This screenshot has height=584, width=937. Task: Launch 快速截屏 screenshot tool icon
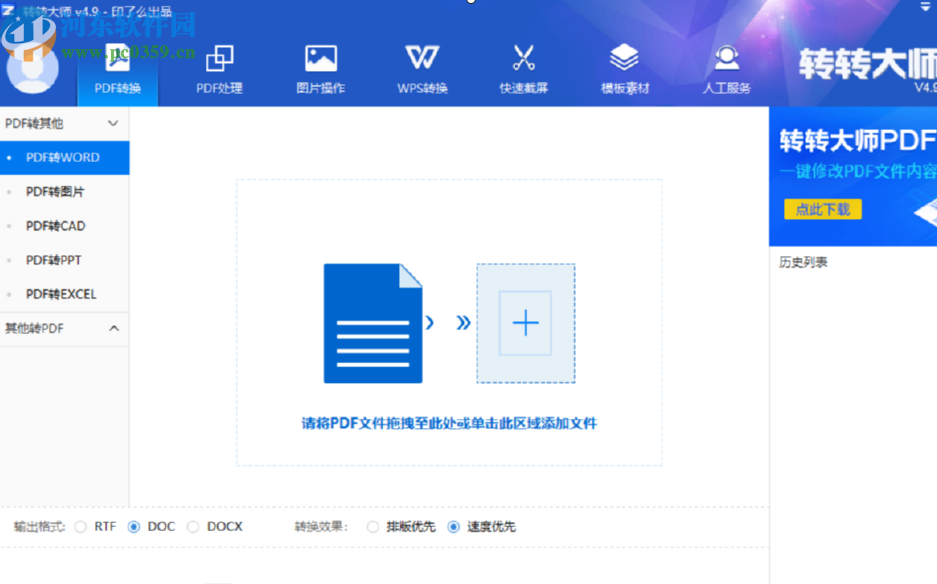[523, 60]
